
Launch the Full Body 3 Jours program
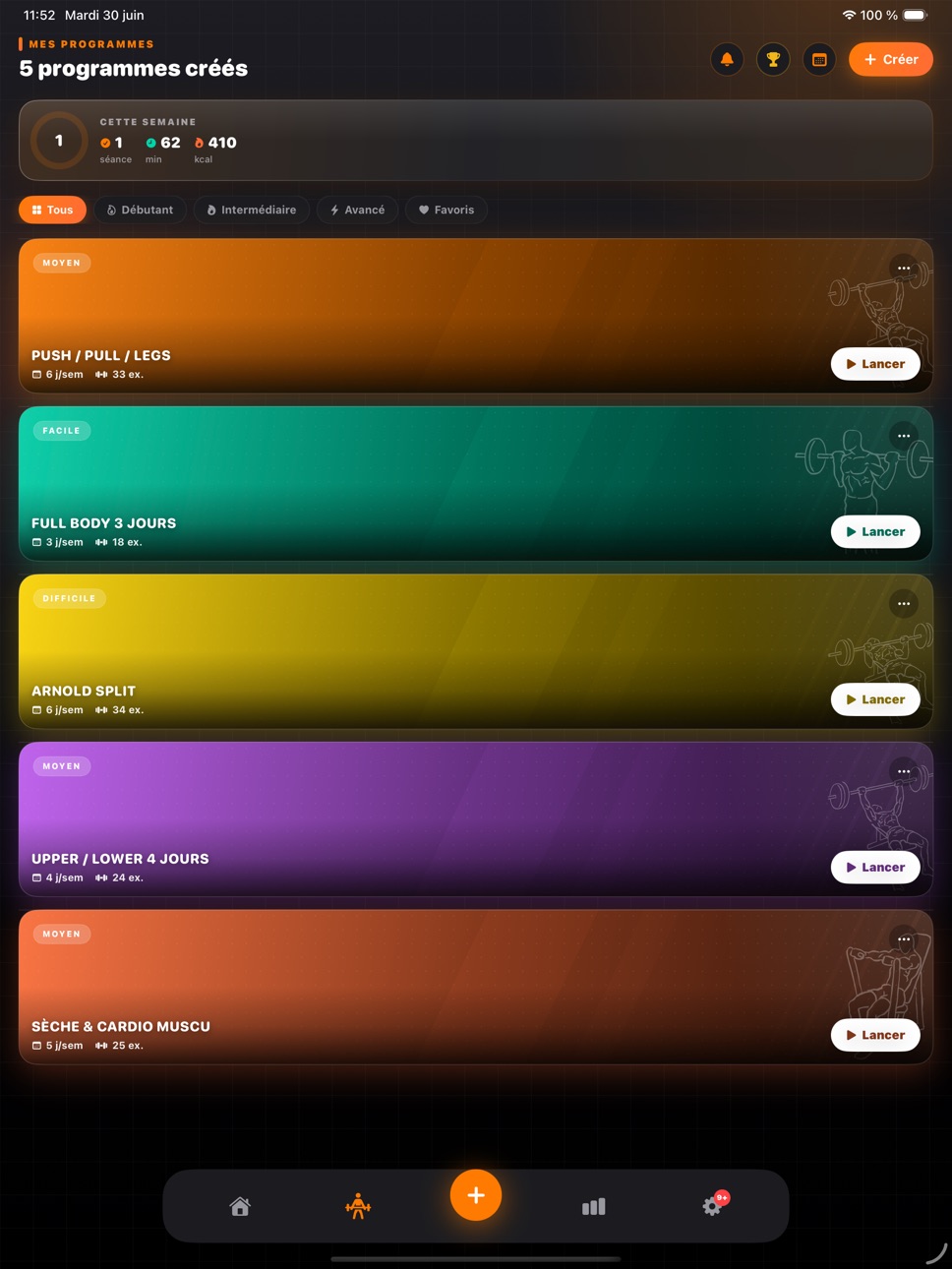[x=875, y=532]
